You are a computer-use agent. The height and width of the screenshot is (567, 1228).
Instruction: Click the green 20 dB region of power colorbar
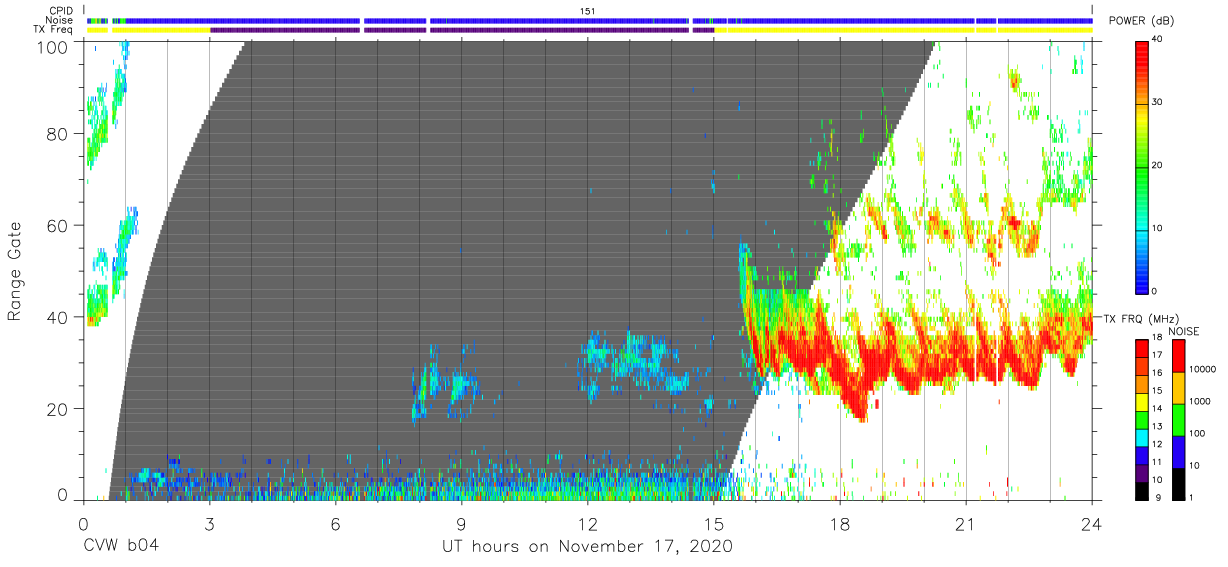point(1141,166)
